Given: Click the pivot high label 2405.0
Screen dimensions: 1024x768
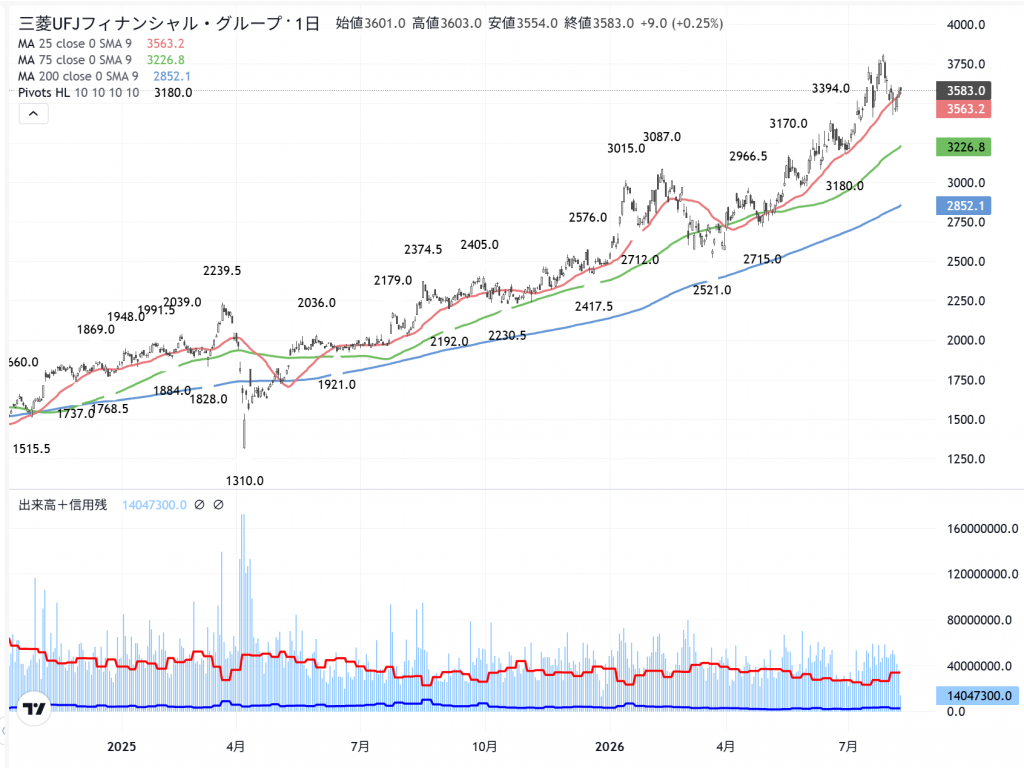Looking at the screenshot, I should pos(479,245).
